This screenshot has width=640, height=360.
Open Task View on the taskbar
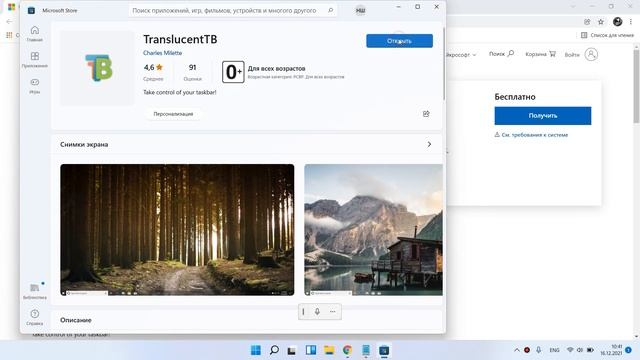click(291, 351)
